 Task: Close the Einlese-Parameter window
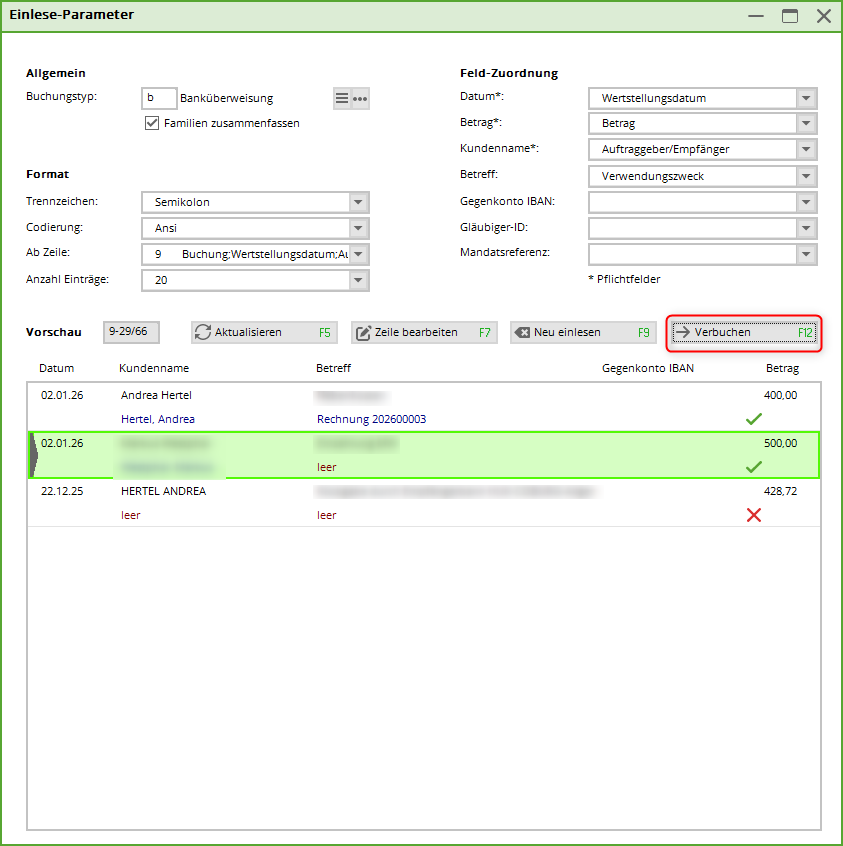823,16
